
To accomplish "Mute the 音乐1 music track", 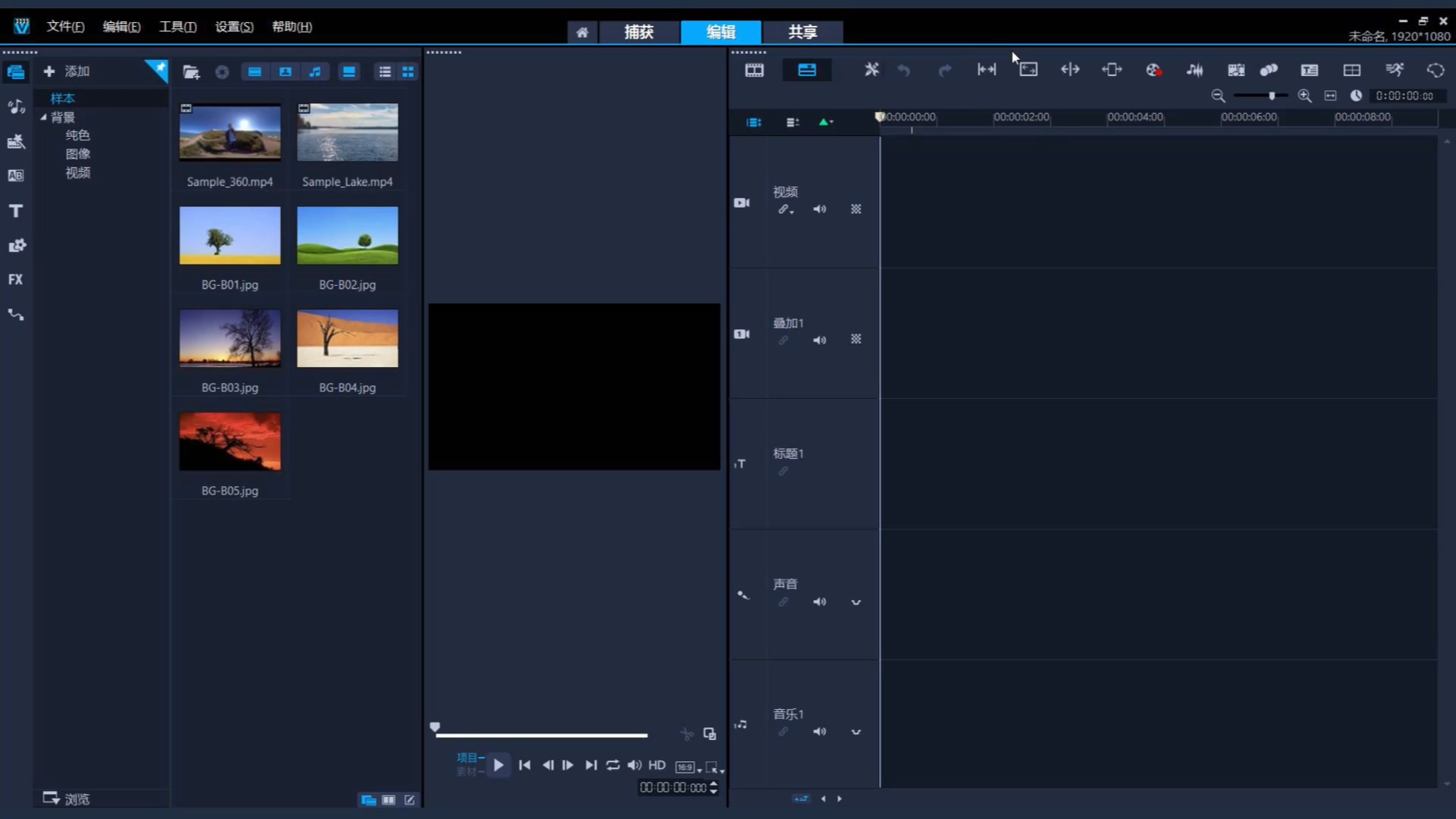I will click(x=820, y=732).
